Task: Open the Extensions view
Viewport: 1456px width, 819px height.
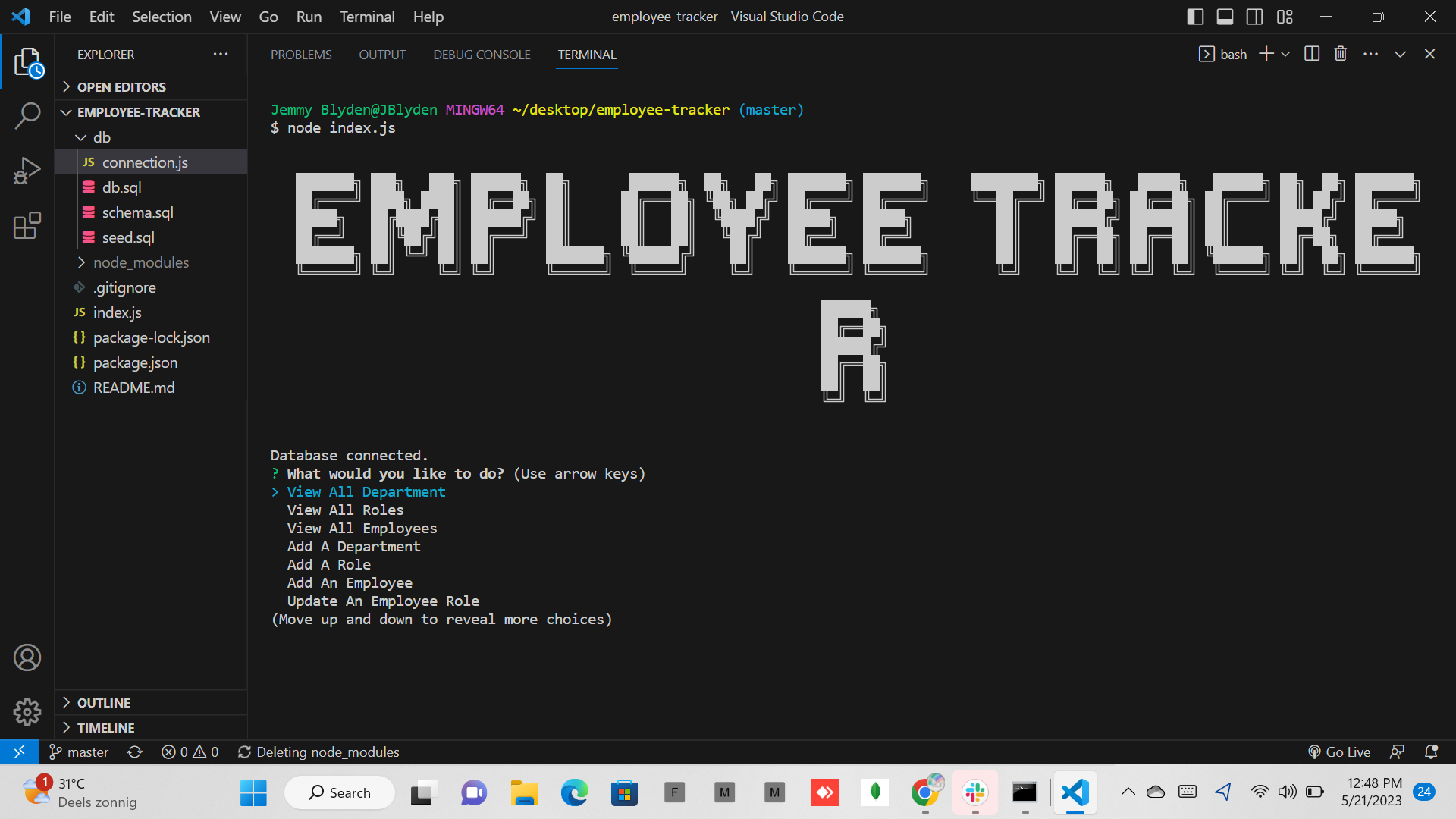Action: [27, 225]
